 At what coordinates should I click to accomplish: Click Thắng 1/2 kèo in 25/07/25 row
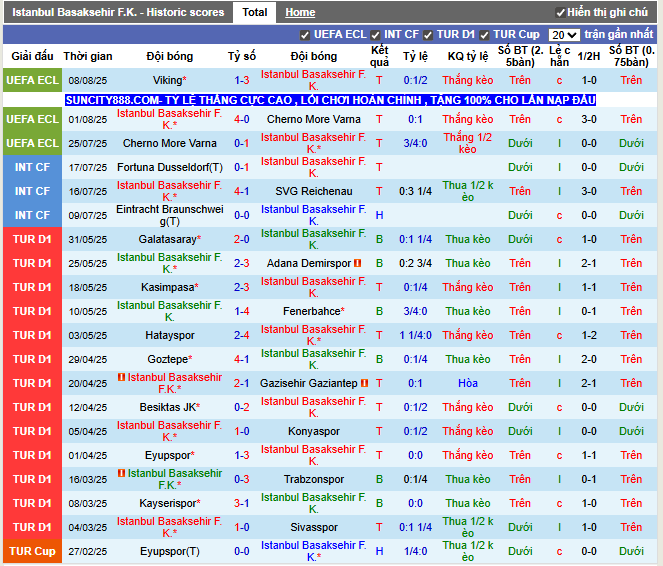point(468,143)
